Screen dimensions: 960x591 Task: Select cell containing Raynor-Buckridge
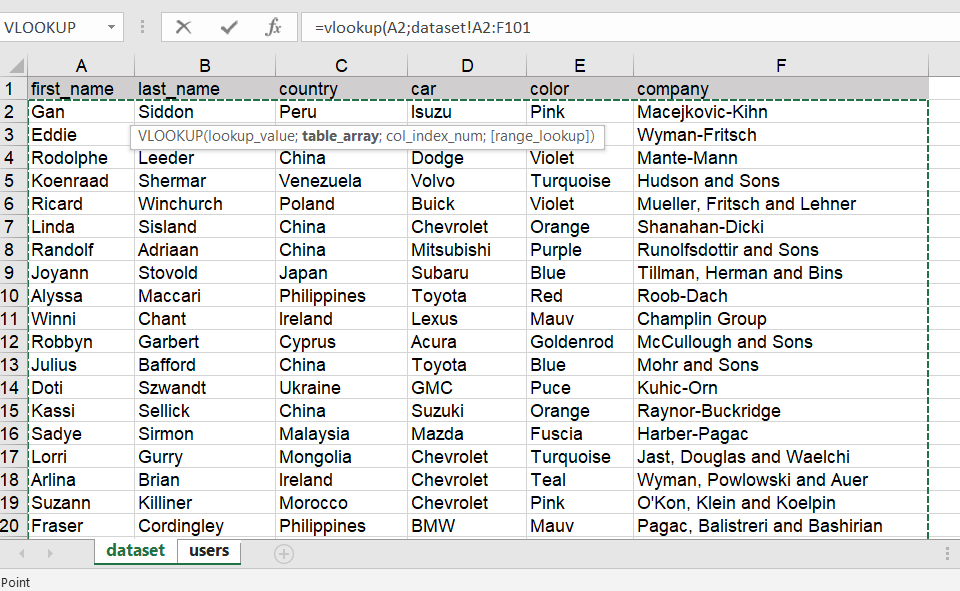click(x=781, y=410)
